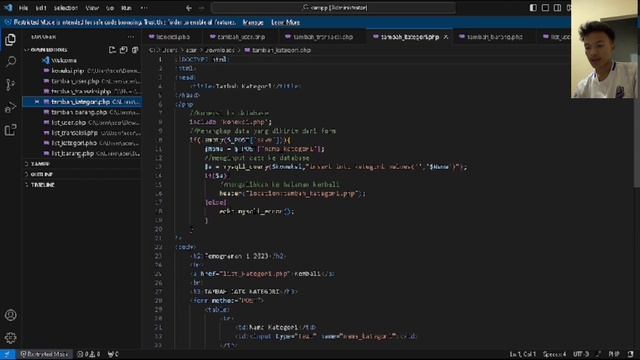
Task: Go forward with the navigation arrow
Action: 201,8
